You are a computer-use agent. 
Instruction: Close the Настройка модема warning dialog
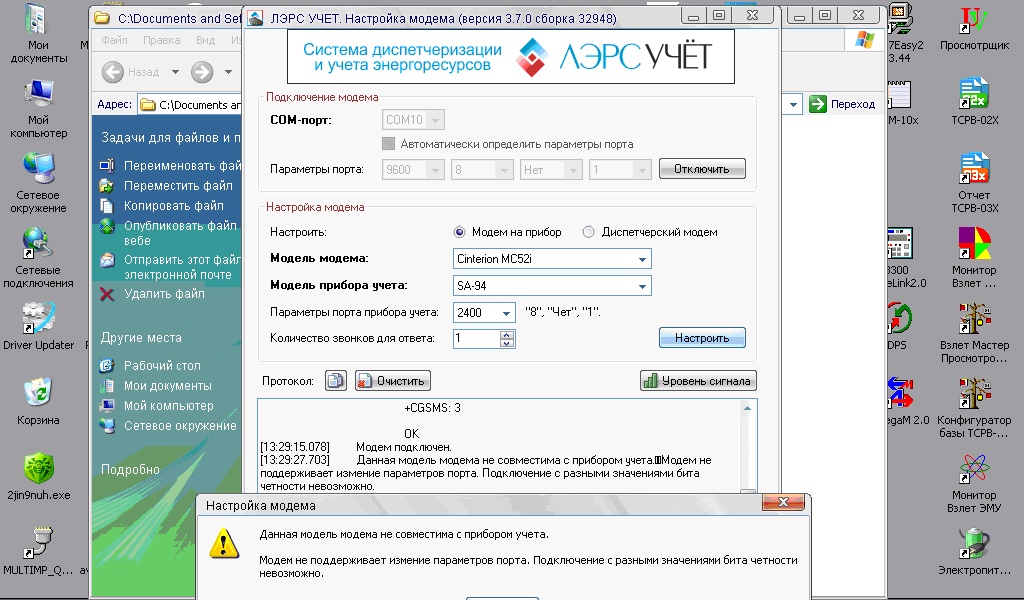point(784,502)
